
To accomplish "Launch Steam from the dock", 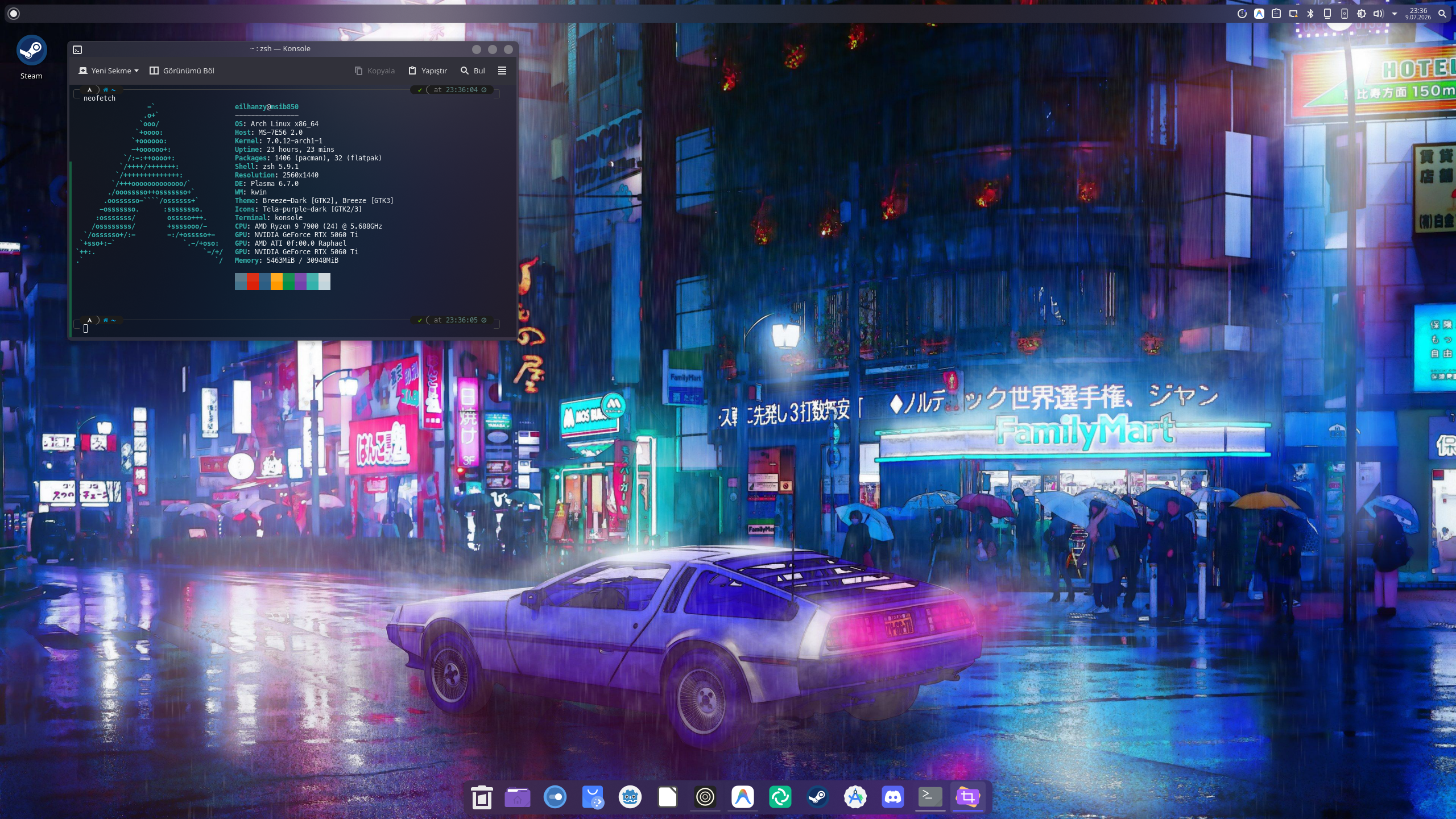I will point(818,797).
